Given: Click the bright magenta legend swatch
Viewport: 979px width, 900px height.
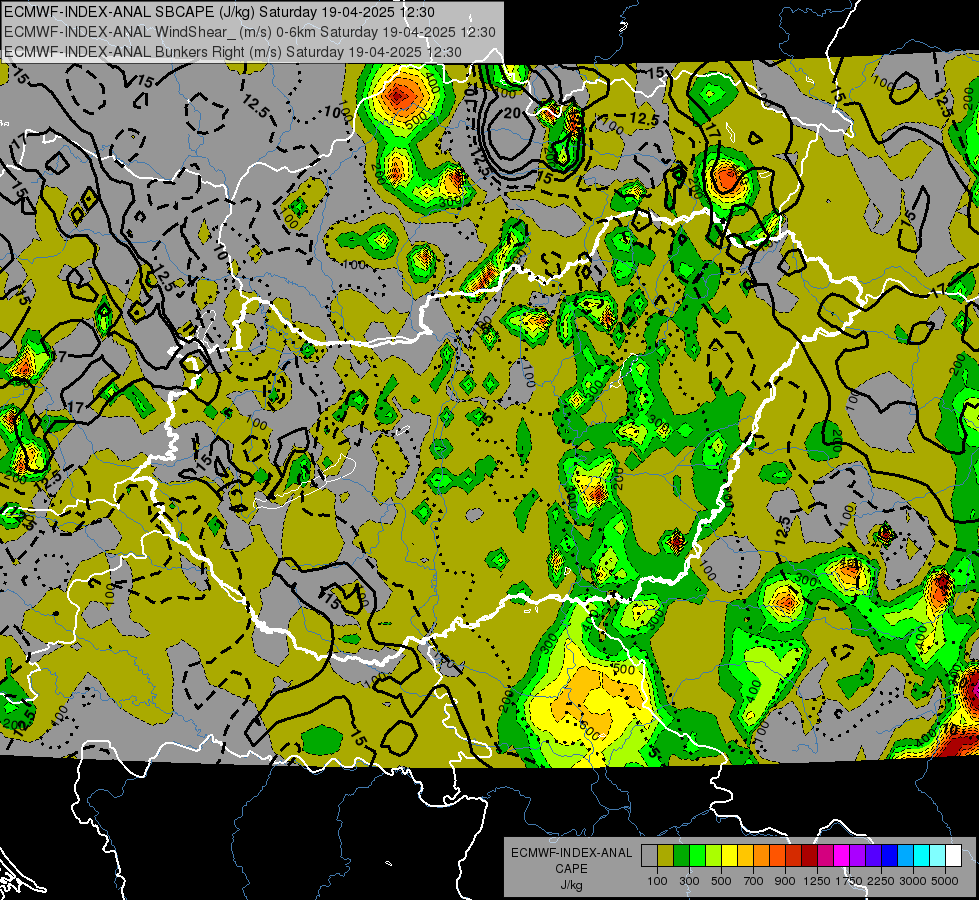Looking at the screenshot, I should coord(842,856).
